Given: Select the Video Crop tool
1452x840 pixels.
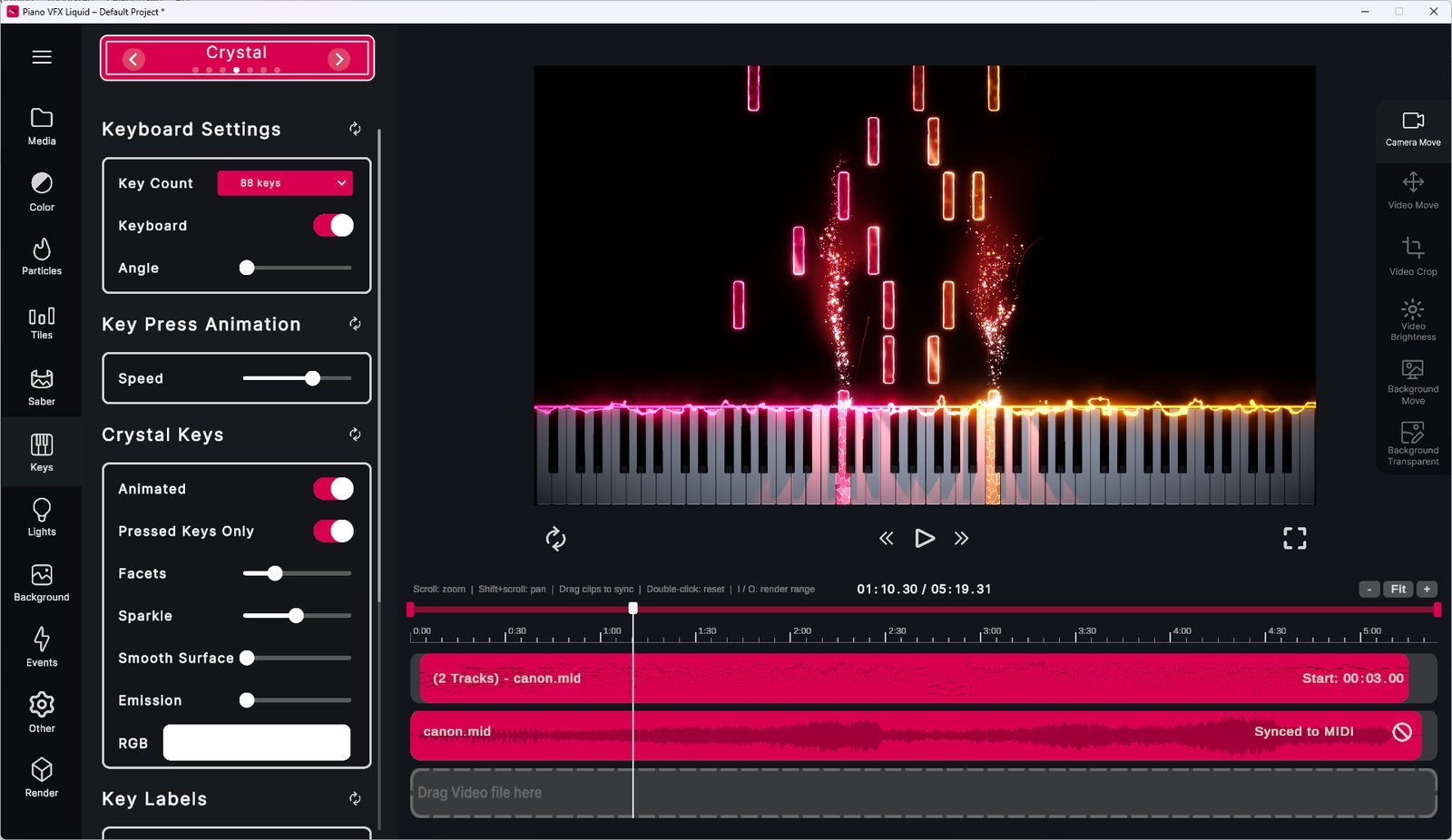Looking at the screenshot, I should 1413,257.
